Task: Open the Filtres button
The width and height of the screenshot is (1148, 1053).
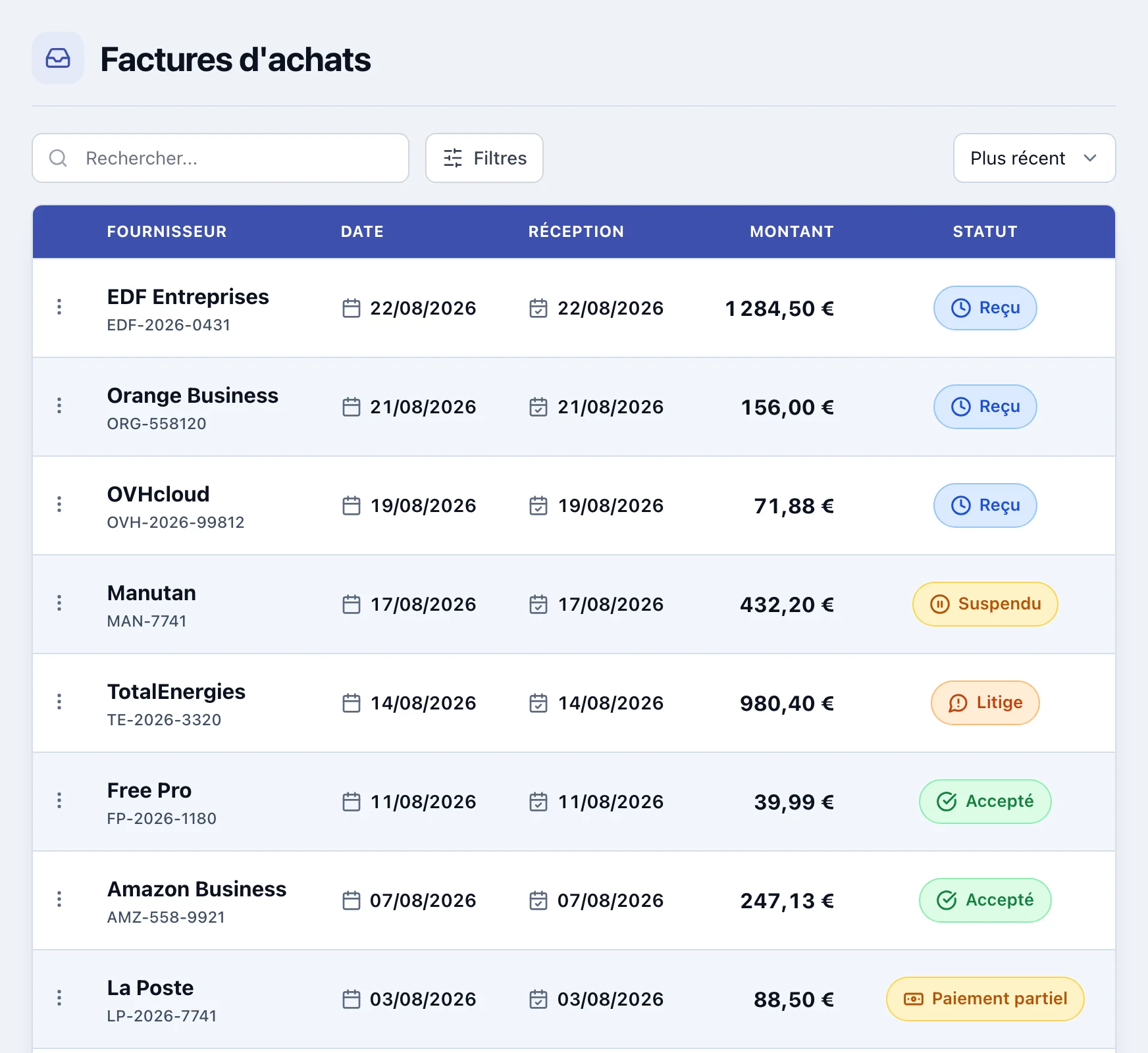Action: [484, 158]
